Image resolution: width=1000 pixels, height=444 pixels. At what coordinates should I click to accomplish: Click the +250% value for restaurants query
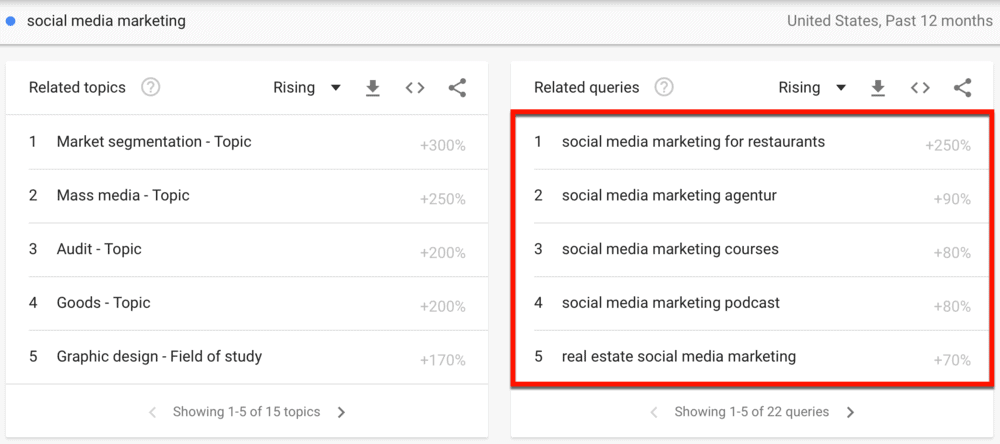pyautogui.click(x=948, y=146)
